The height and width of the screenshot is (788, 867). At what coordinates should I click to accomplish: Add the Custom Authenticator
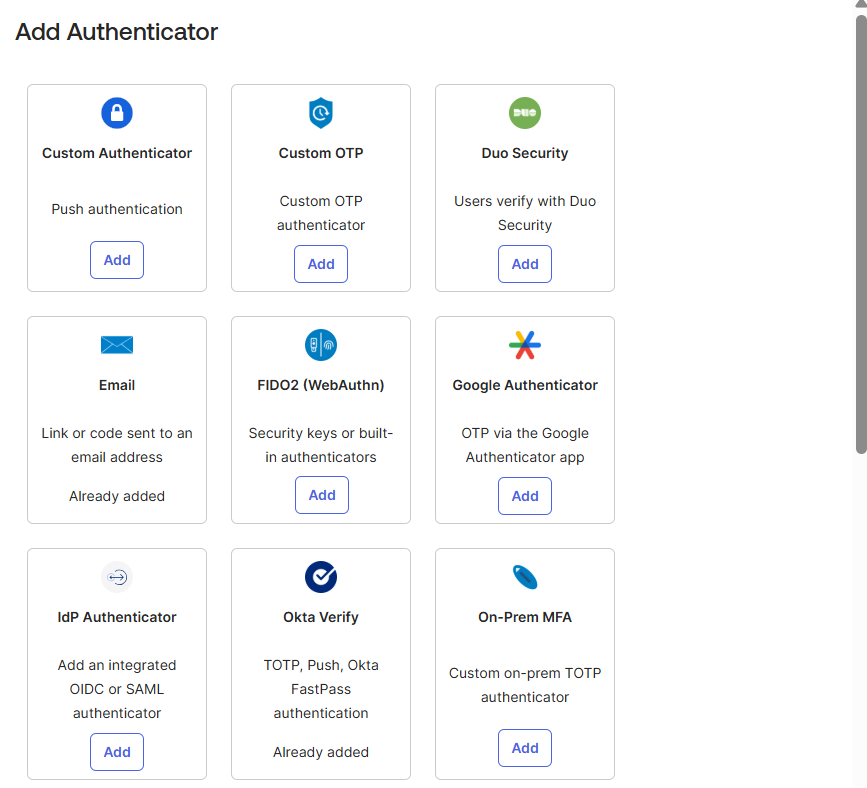(117, 260)
